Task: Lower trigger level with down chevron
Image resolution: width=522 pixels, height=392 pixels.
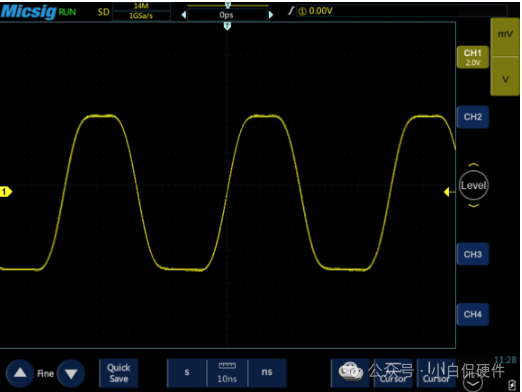Action: point(473,206)
